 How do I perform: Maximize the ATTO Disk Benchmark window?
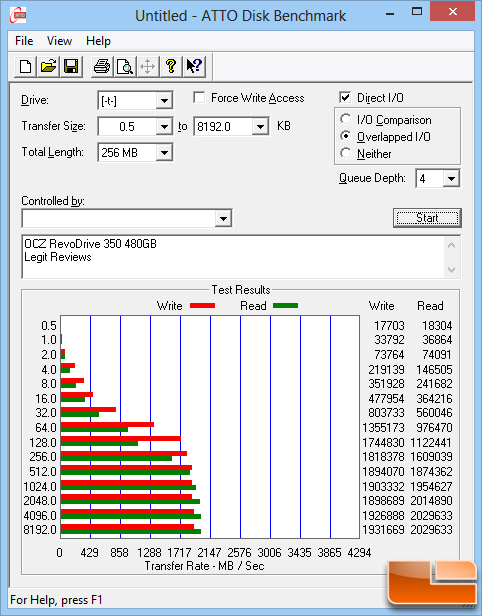click(416, 12)
